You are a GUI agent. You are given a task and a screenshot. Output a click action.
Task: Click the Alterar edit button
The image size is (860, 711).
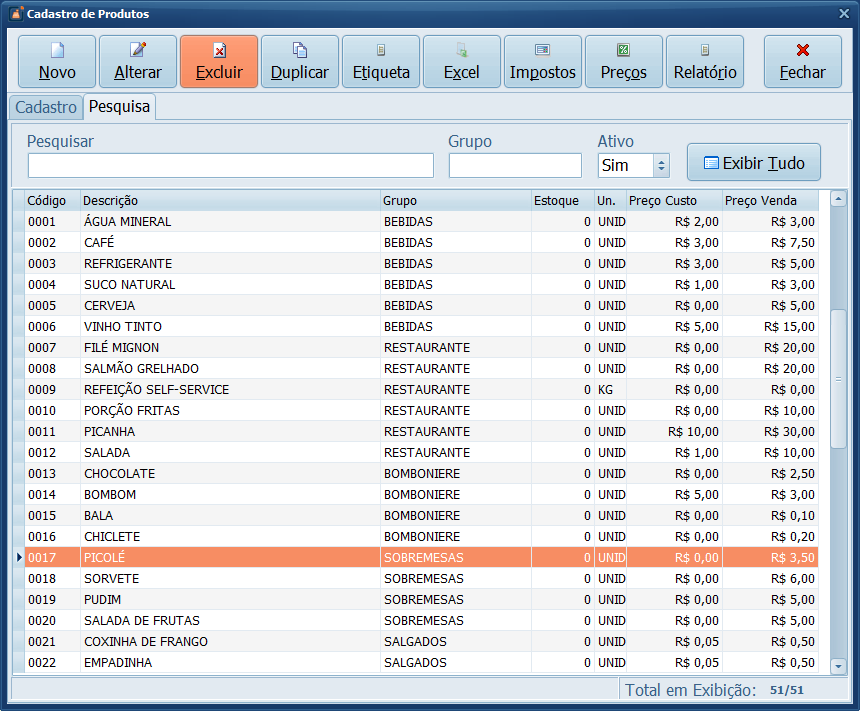point(138,62)
